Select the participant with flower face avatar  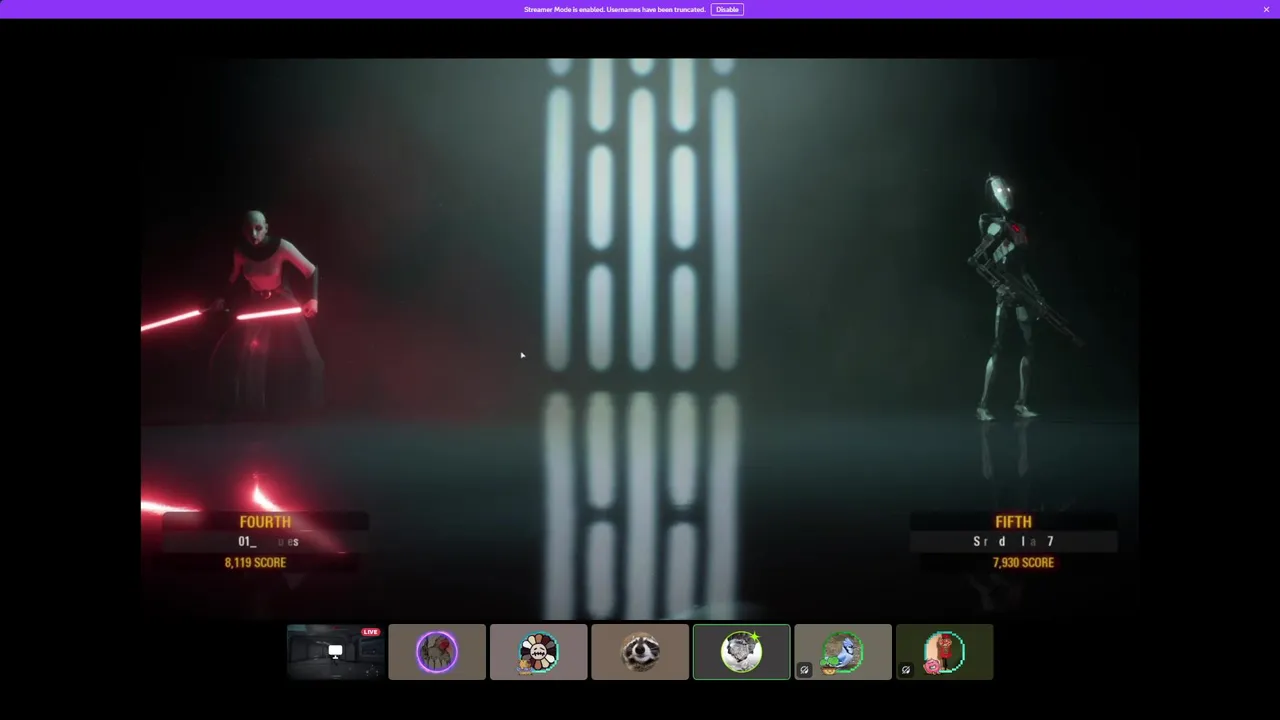pyautogui.click(x=538, y=652)
